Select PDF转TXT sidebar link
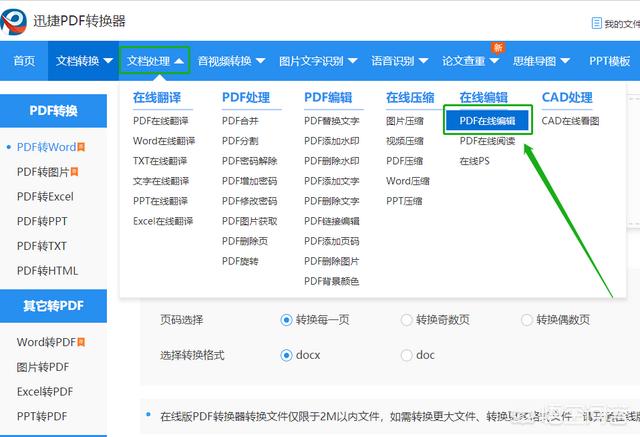640x437 pixels. pos(42,246)
